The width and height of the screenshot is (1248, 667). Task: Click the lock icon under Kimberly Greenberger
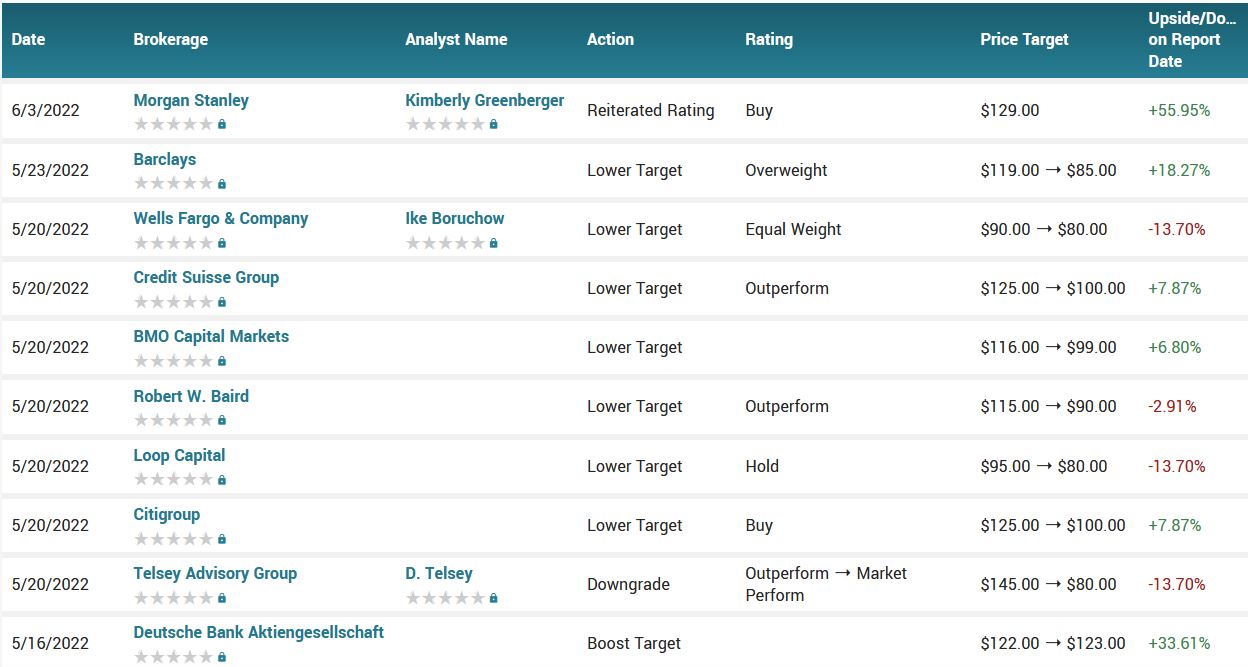point(494,125)
